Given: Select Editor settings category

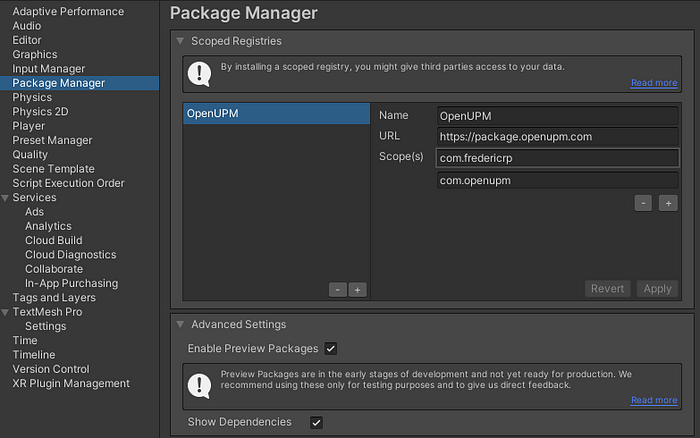Looking at the screenshot, I should tap(27, 40).
